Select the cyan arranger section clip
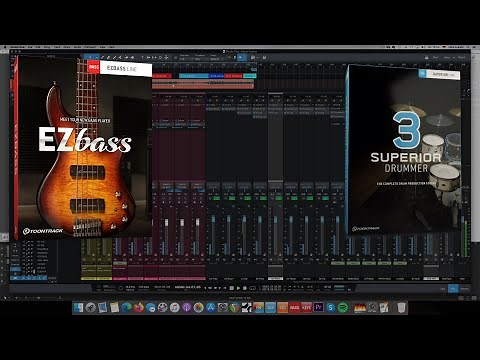 194,76
